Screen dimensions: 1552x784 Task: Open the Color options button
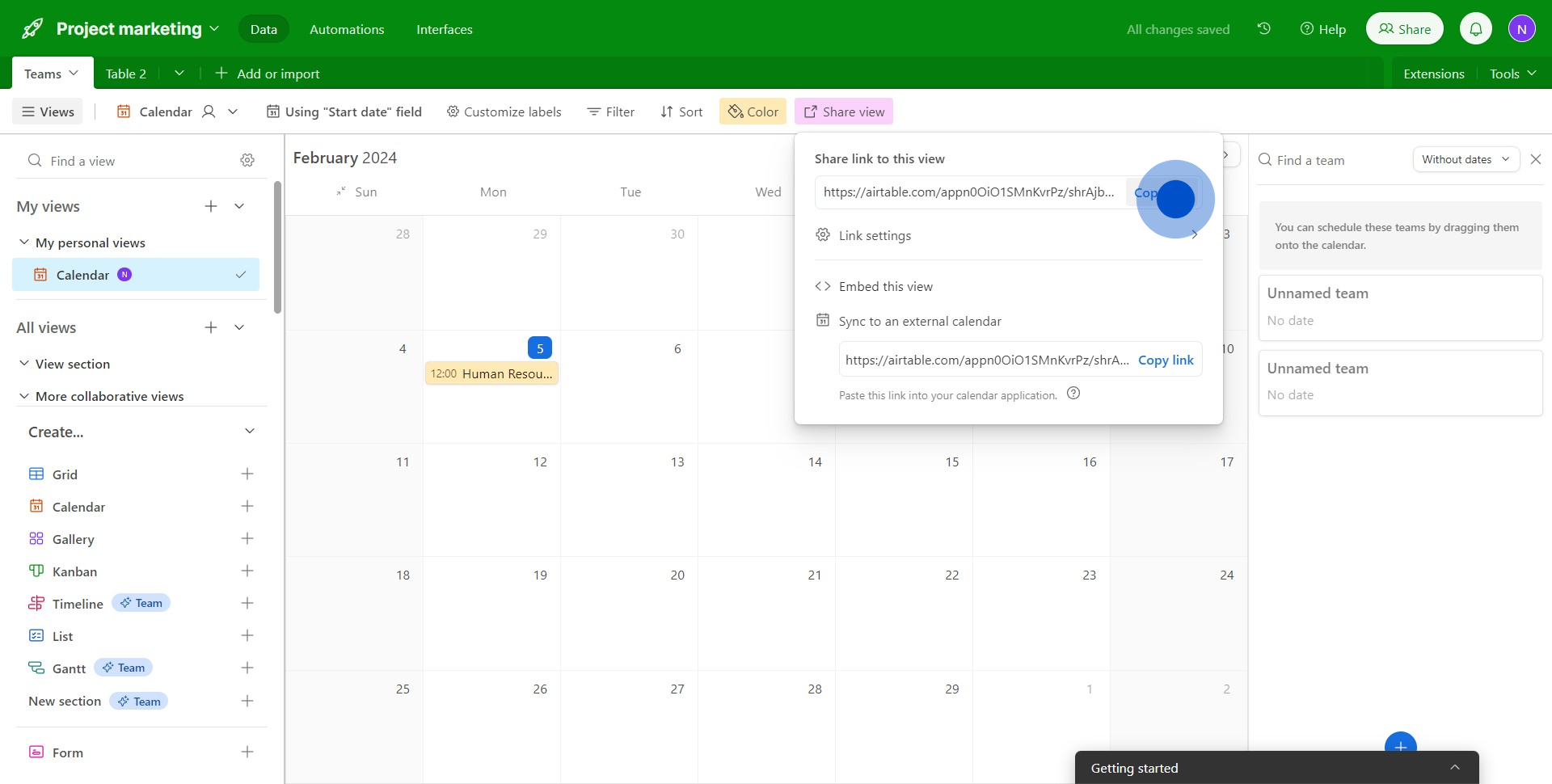[x=753, y=112]
